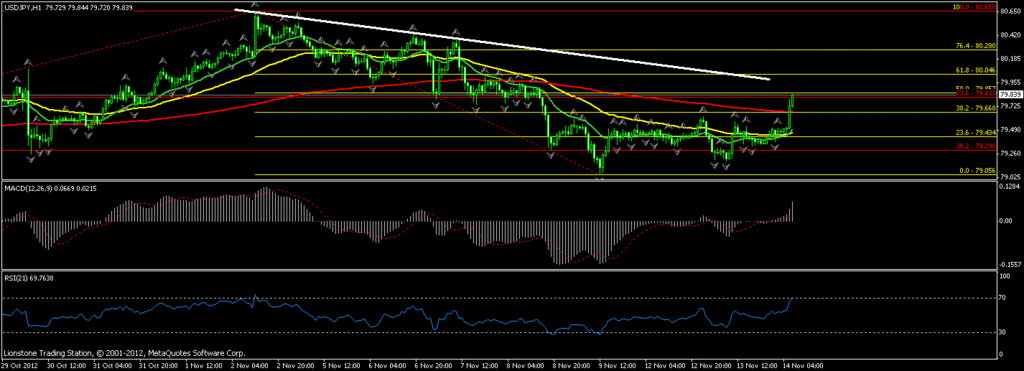Click the RSI(21) 69.7638 indicator label
The width and height of the screenshot is (1024, 371).
pyautogui.click(x=29, y=278)
